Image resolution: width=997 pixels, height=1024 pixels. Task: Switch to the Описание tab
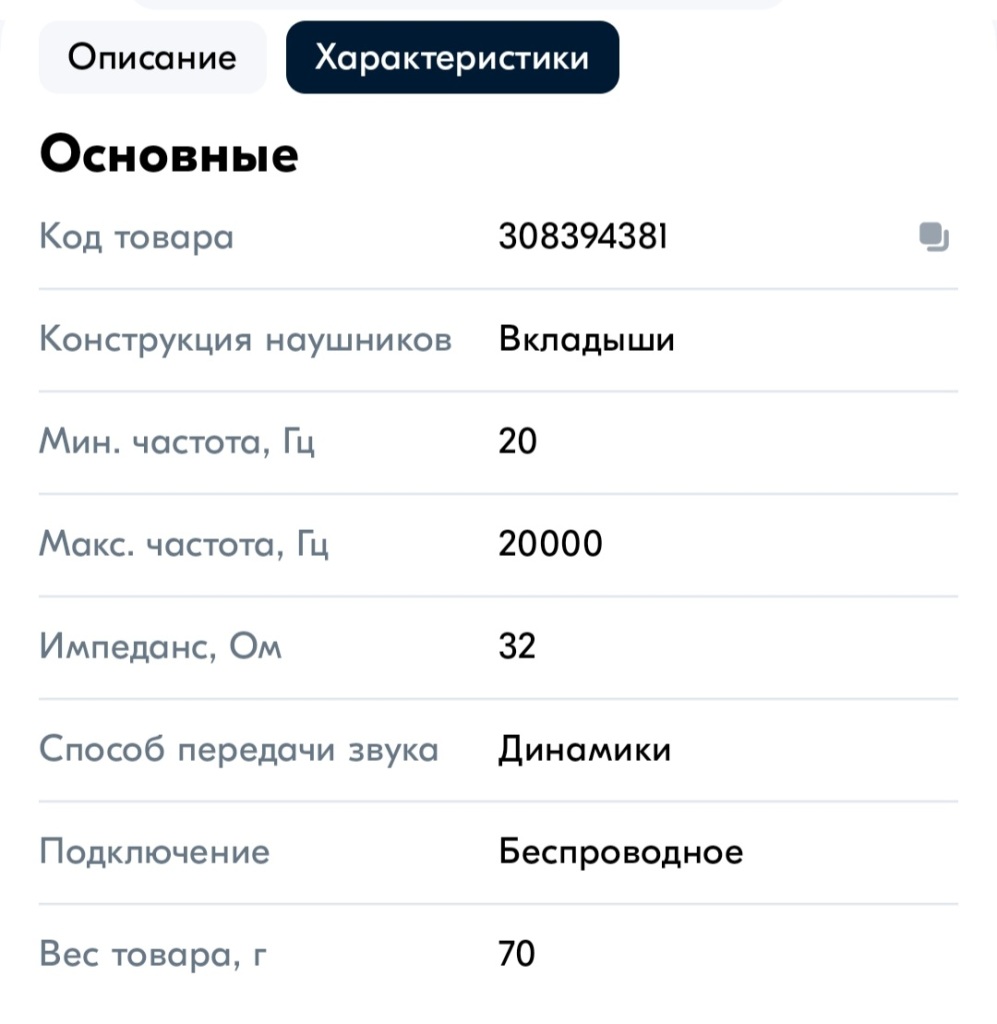pos(152,57)
